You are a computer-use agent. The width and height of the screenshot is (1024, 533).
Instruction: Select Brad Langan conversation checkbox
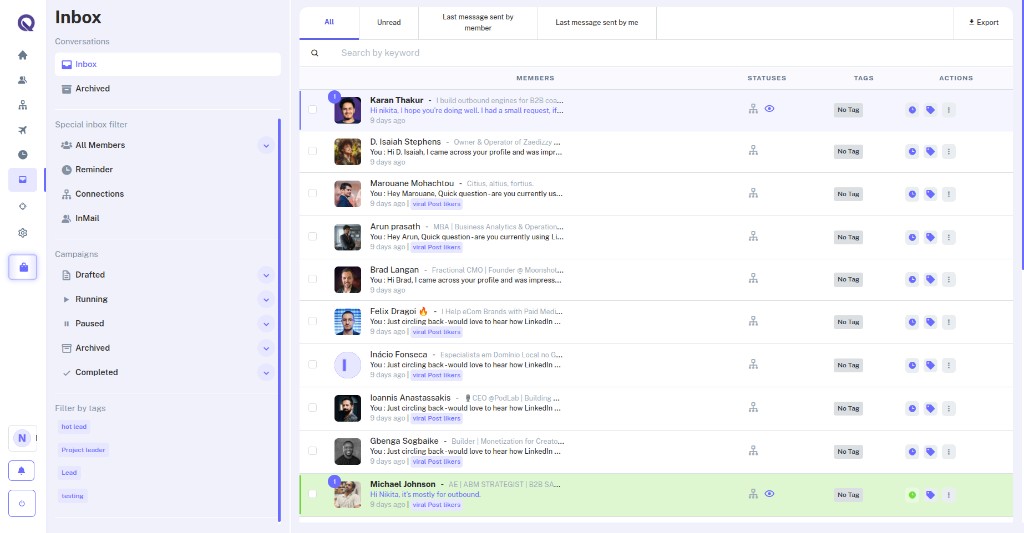click(313, 279)
